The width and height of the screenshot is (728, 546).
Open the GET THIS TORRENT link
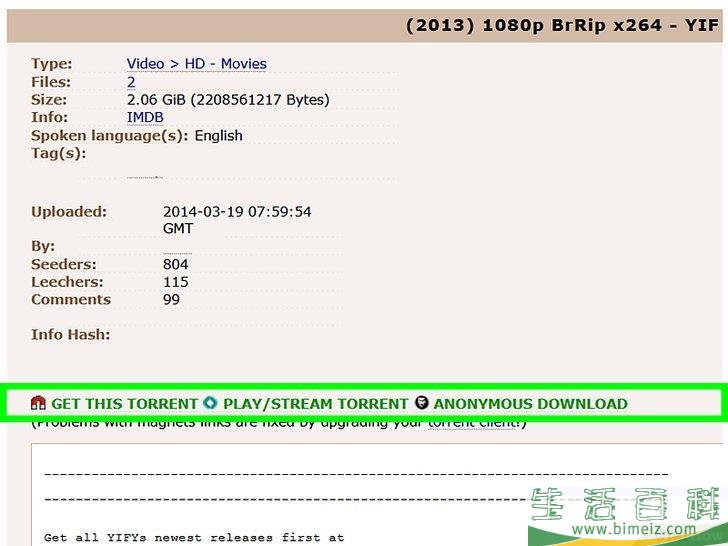124,403
